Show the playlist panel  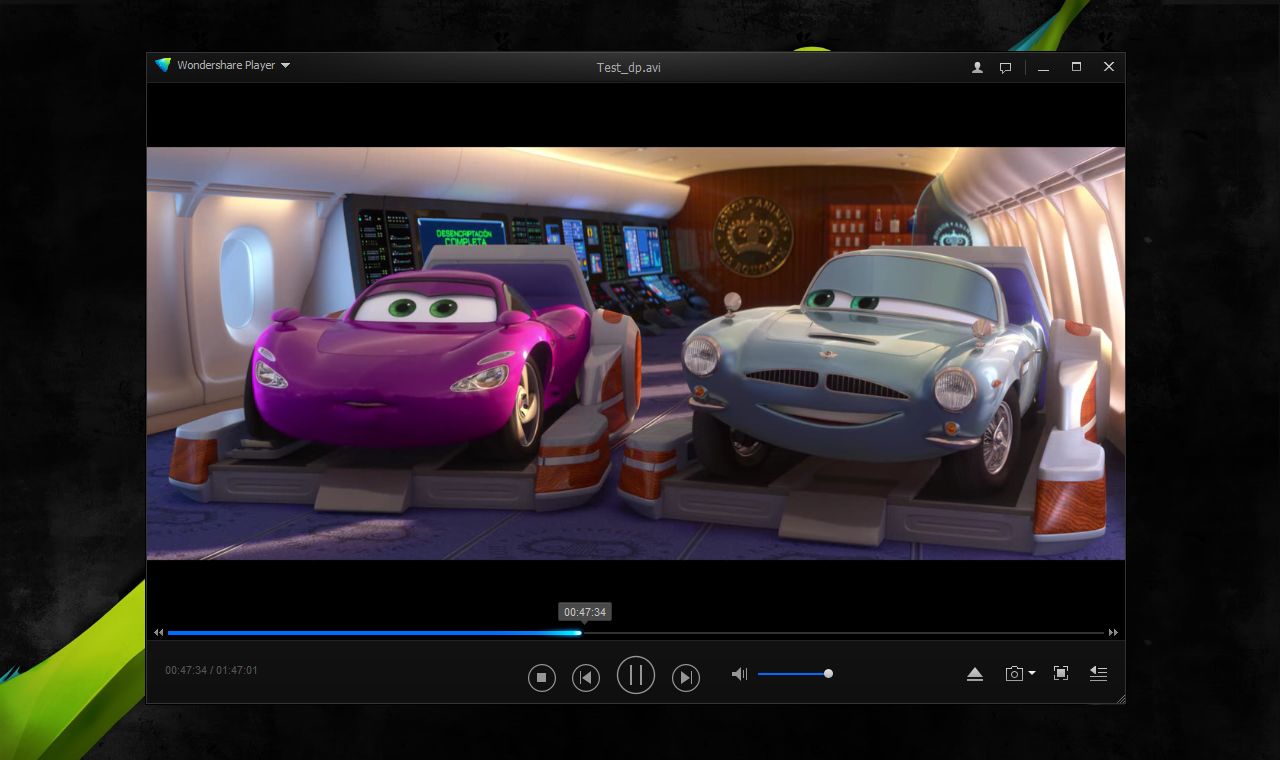tap(1098, 674)
